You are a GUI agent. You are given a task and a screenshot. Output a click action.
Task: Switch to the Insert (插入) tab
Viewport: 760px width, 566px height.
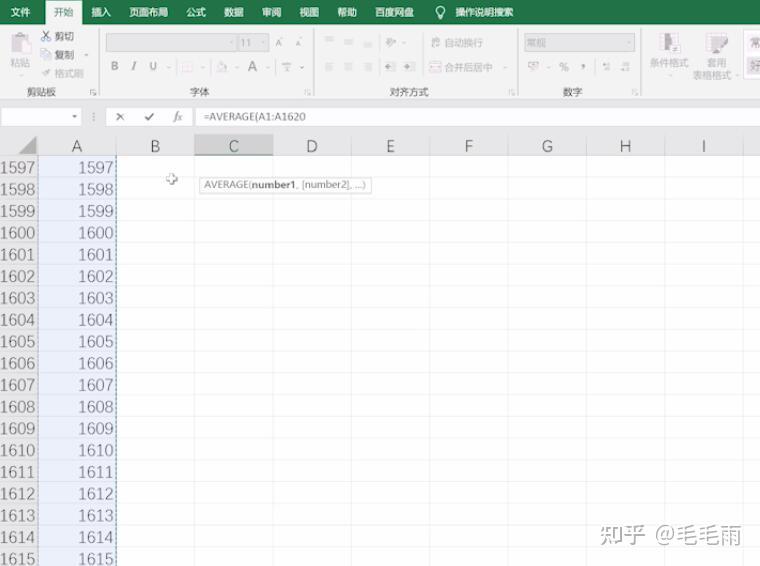(101, 12)
